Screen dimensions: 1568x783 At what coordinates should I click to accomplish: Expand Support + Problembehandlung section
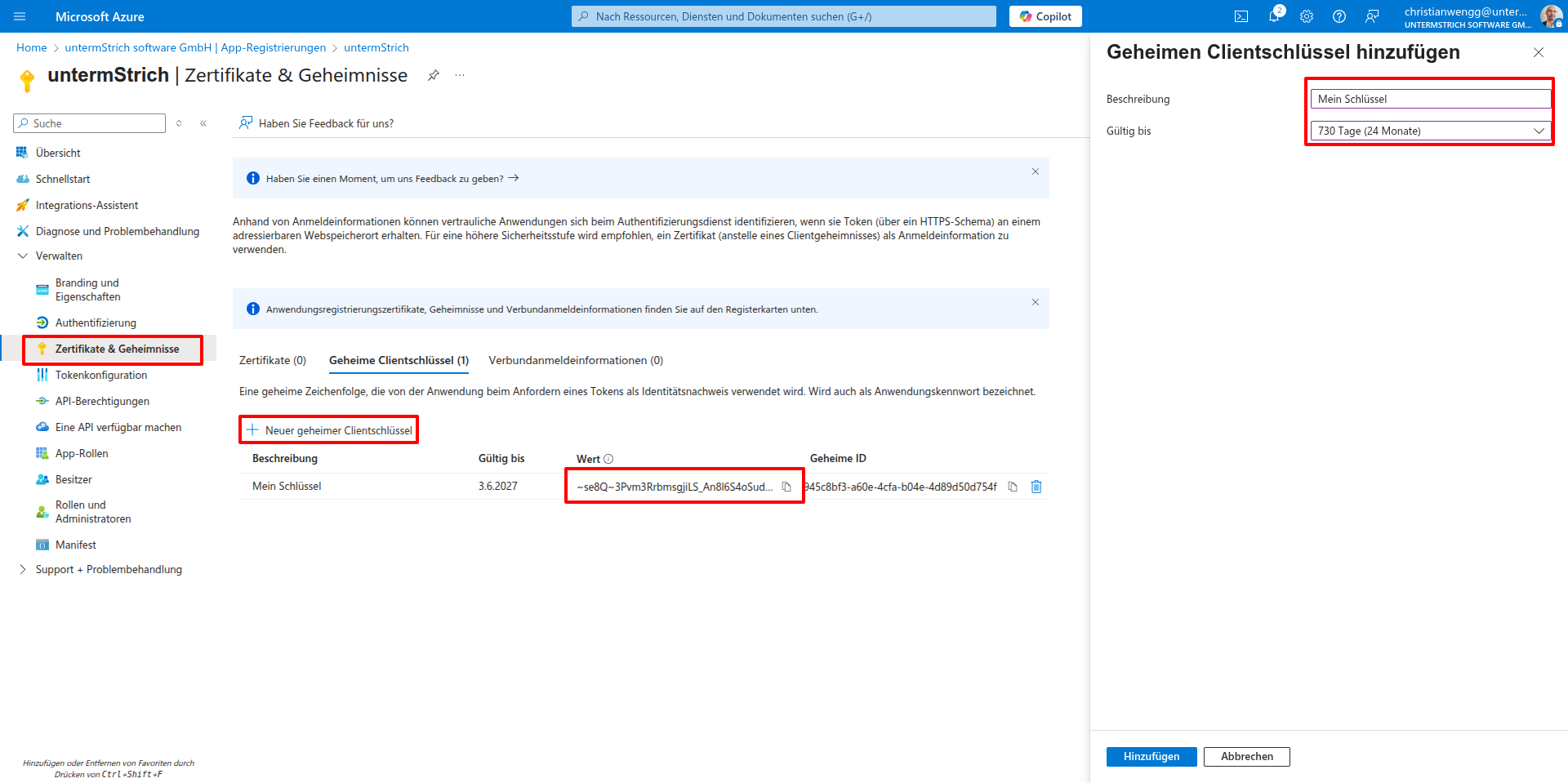[x=23, y=569]
